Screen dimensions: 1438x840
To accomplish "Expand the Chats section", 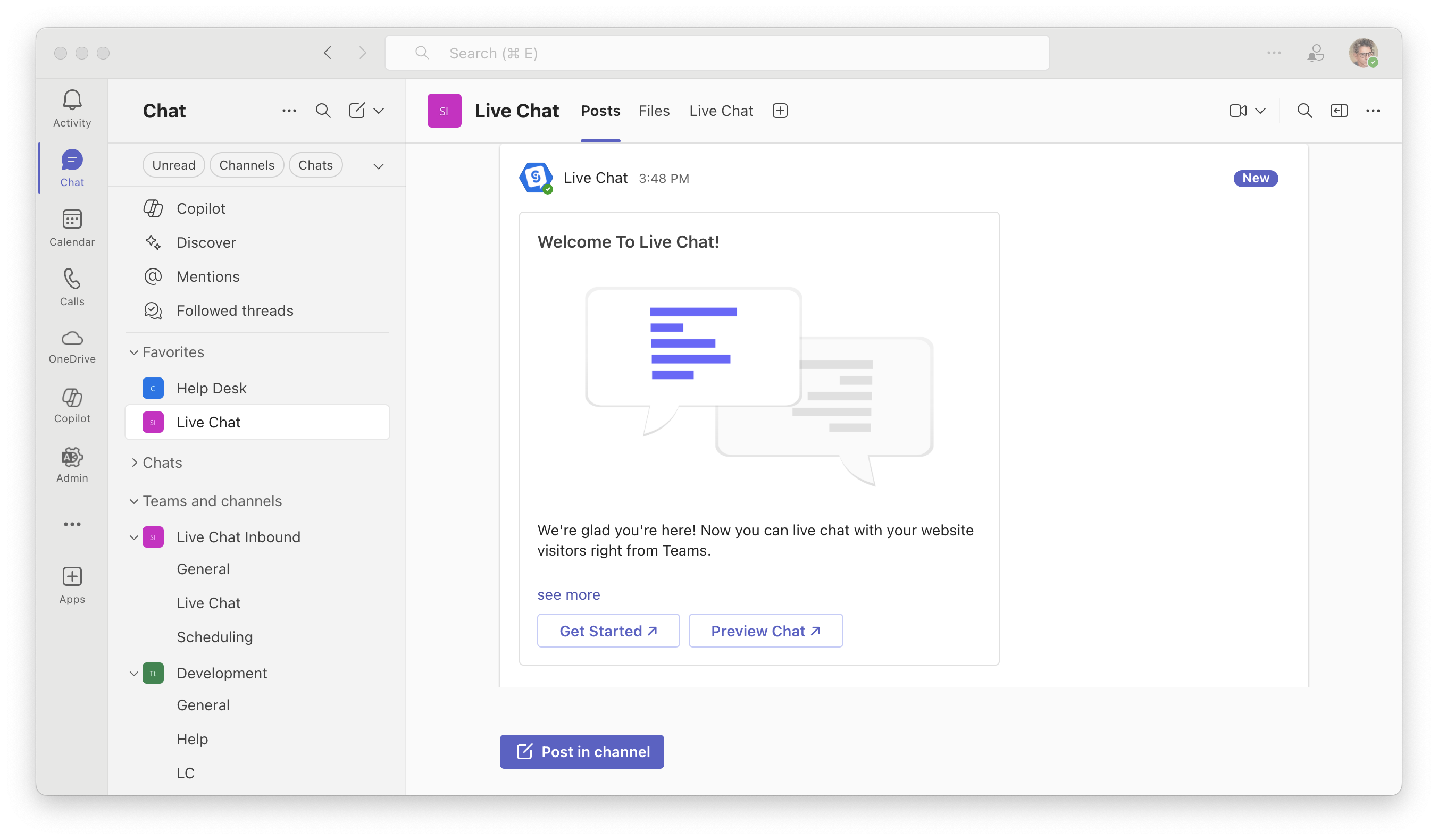I will click(x=135, y=462).
